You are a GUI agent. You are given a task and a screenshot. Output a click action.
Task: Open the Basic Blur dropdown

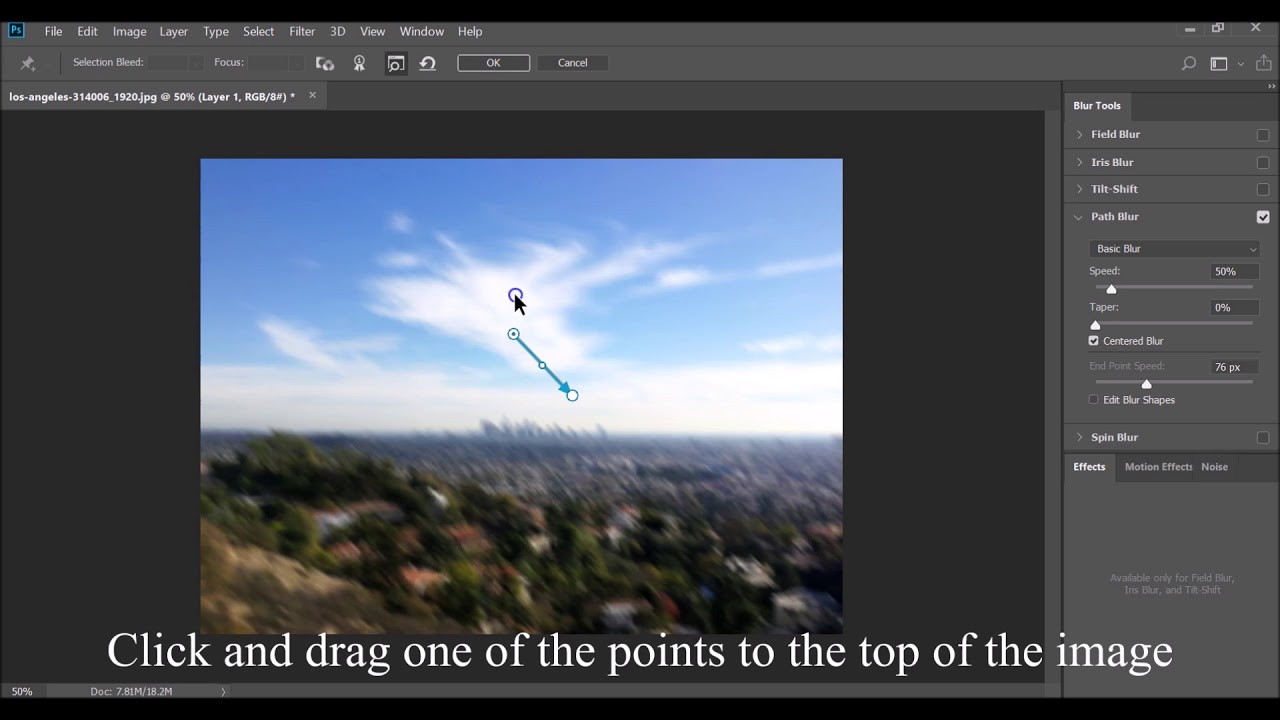tap(1174, 249)
